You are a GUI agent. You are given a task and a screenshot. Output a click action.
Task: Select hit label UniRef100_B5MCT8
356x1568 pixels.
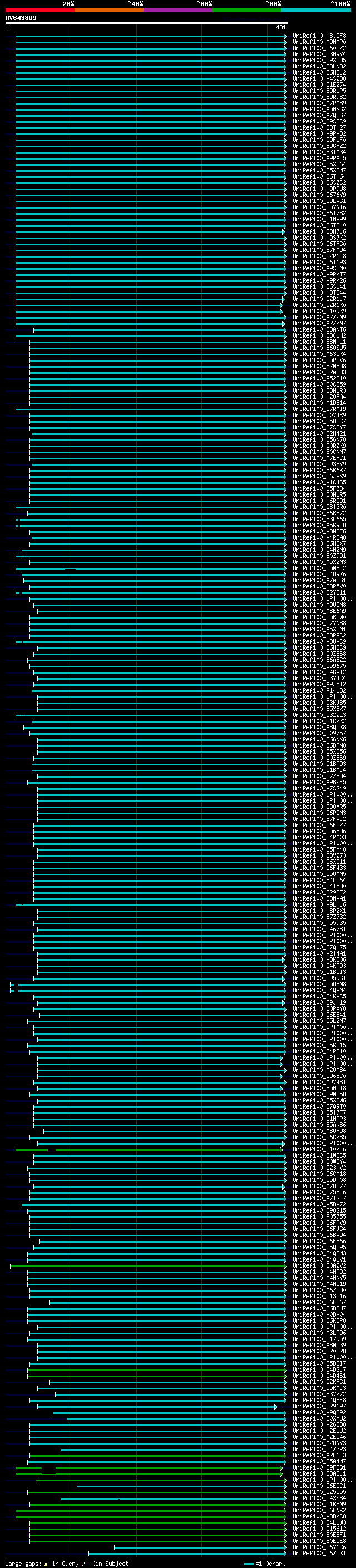coord(319,1089)
